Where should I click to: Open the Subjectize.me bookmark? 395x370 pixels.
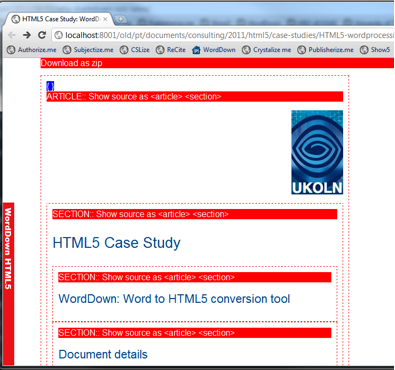click(88, 50)
